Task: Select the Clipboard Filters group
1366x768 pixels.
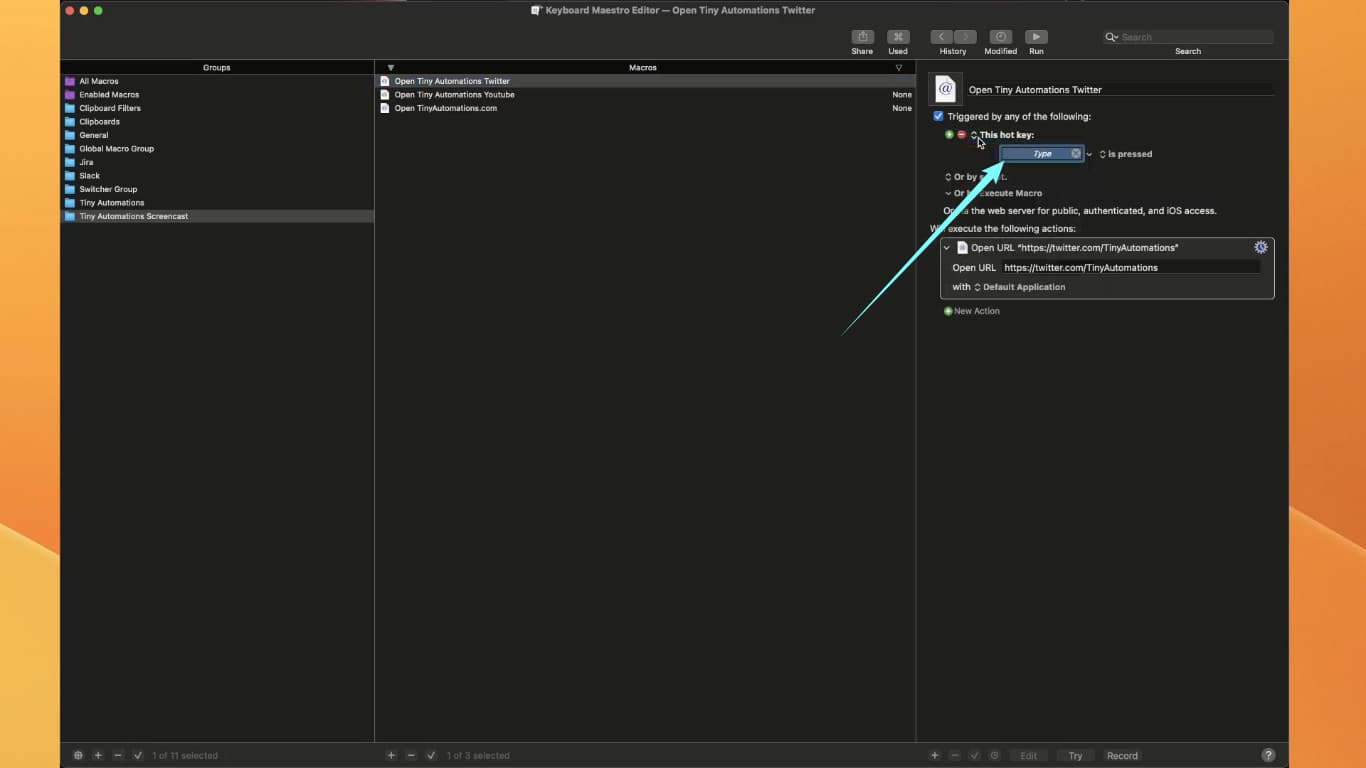Action: (x=217, y=108)
